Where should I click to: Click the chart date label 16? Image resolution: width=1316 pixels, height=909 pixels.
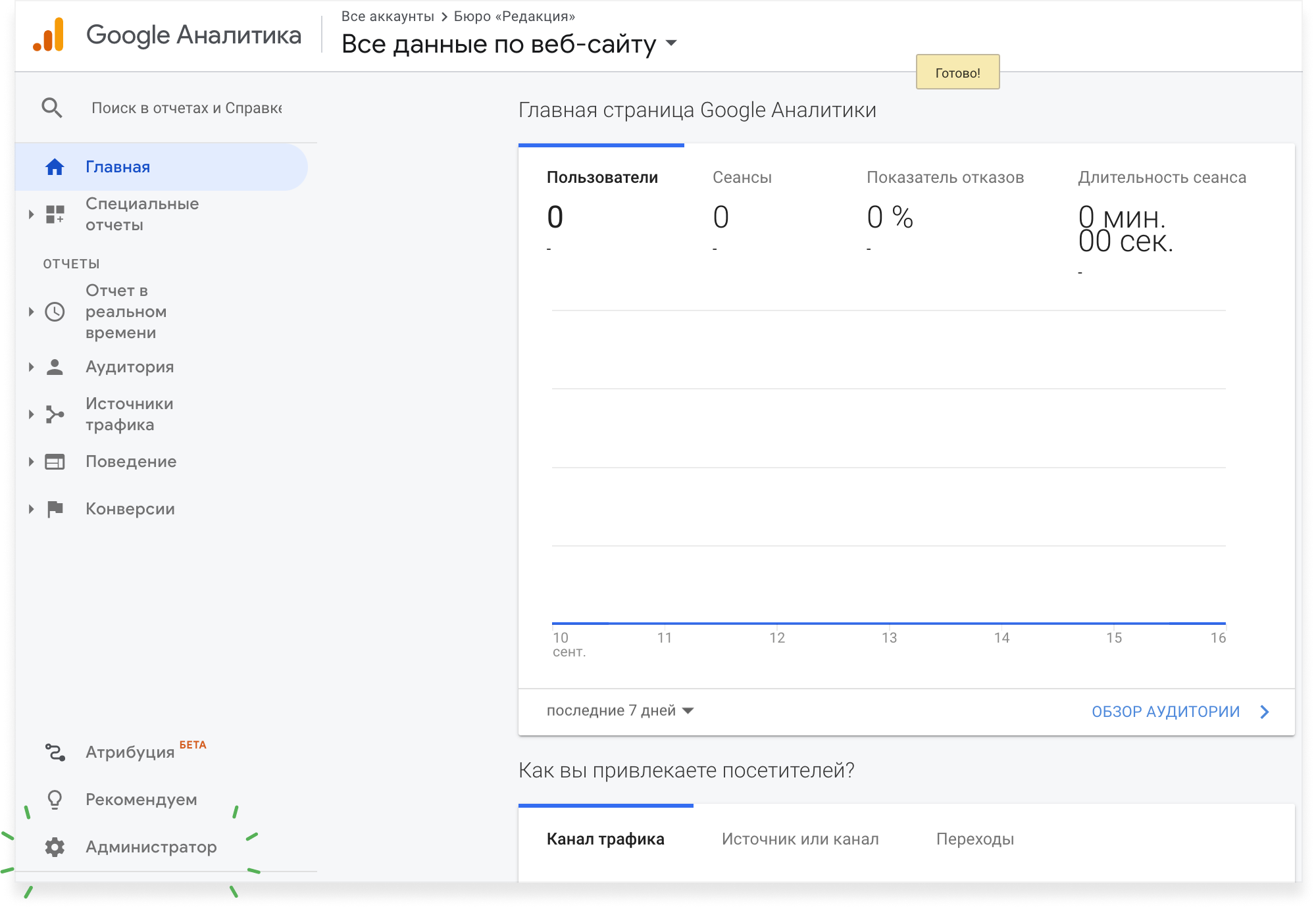coord(1218,638)
